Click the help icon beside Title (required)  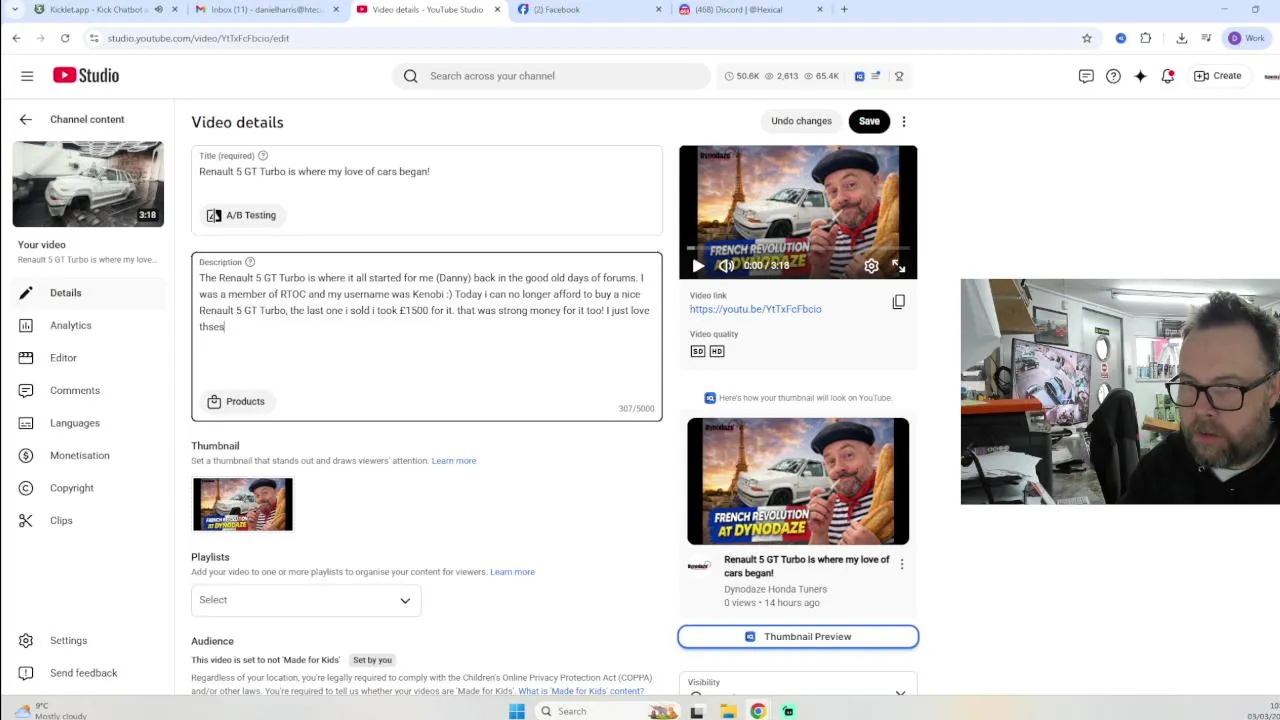coord(263,156)
